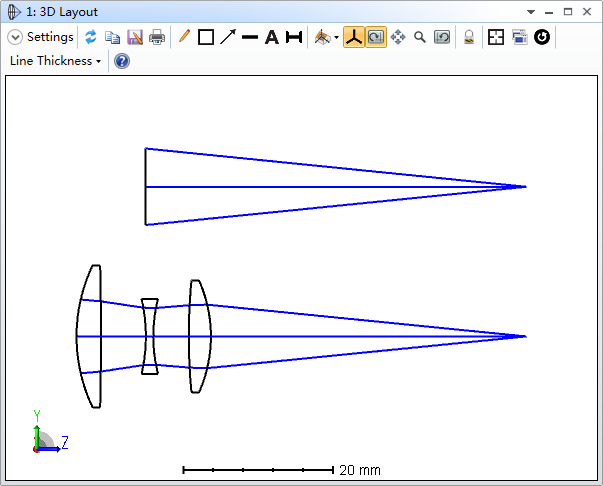Toggle the rotate view mode button
Screen dimensions: 603x486
pos(375,37)
